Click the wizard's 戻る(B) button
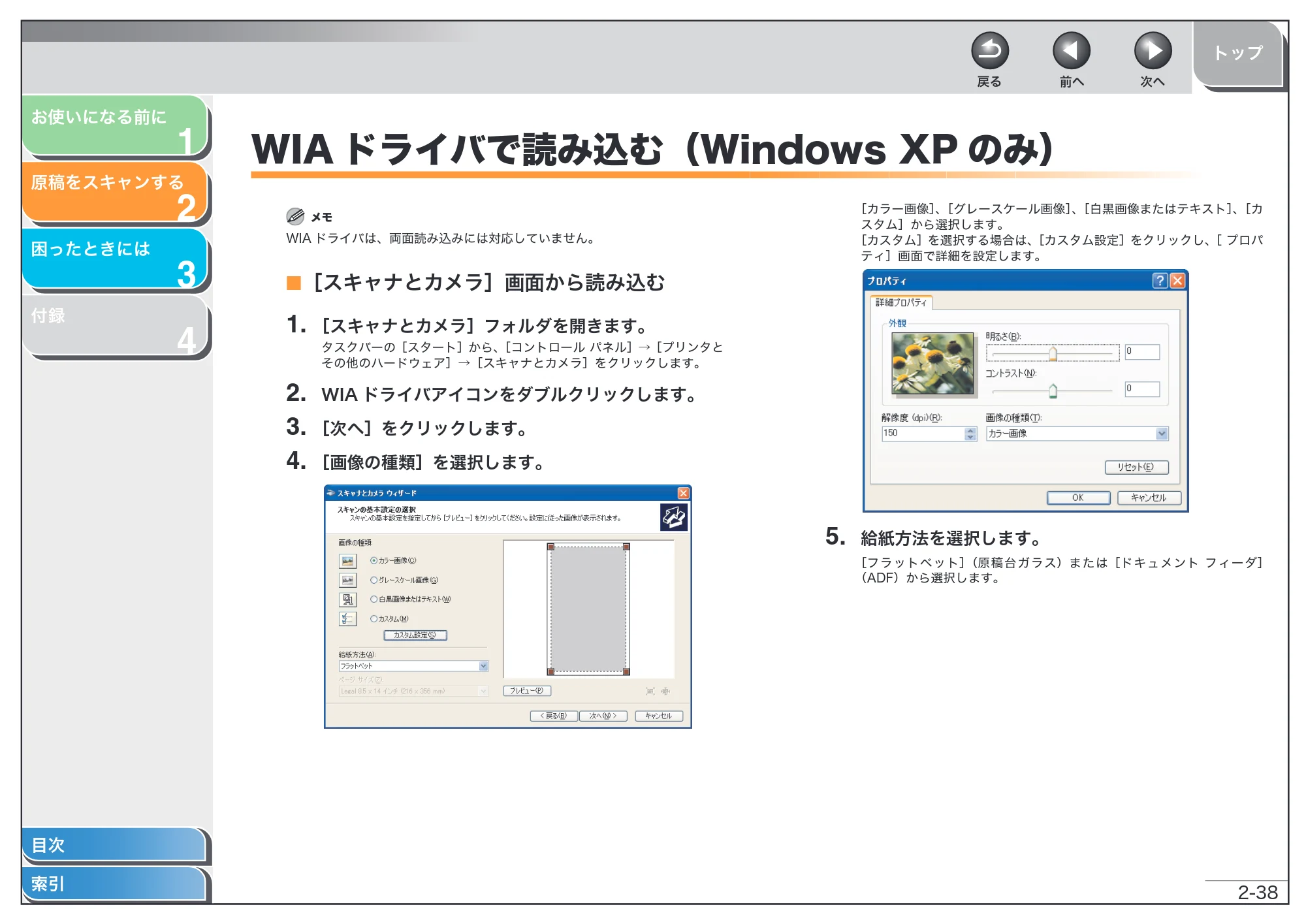1306x924 pixels. pos(554,716)
